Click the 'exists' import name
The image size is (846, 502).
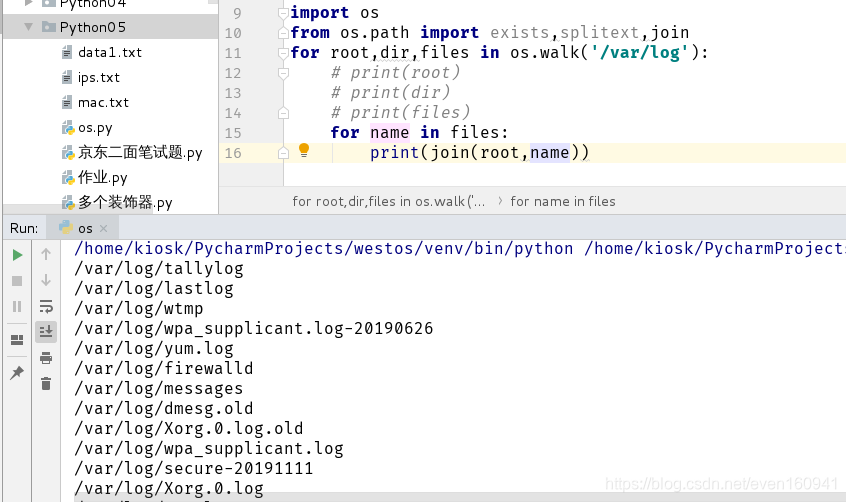(x=520, y=32)
